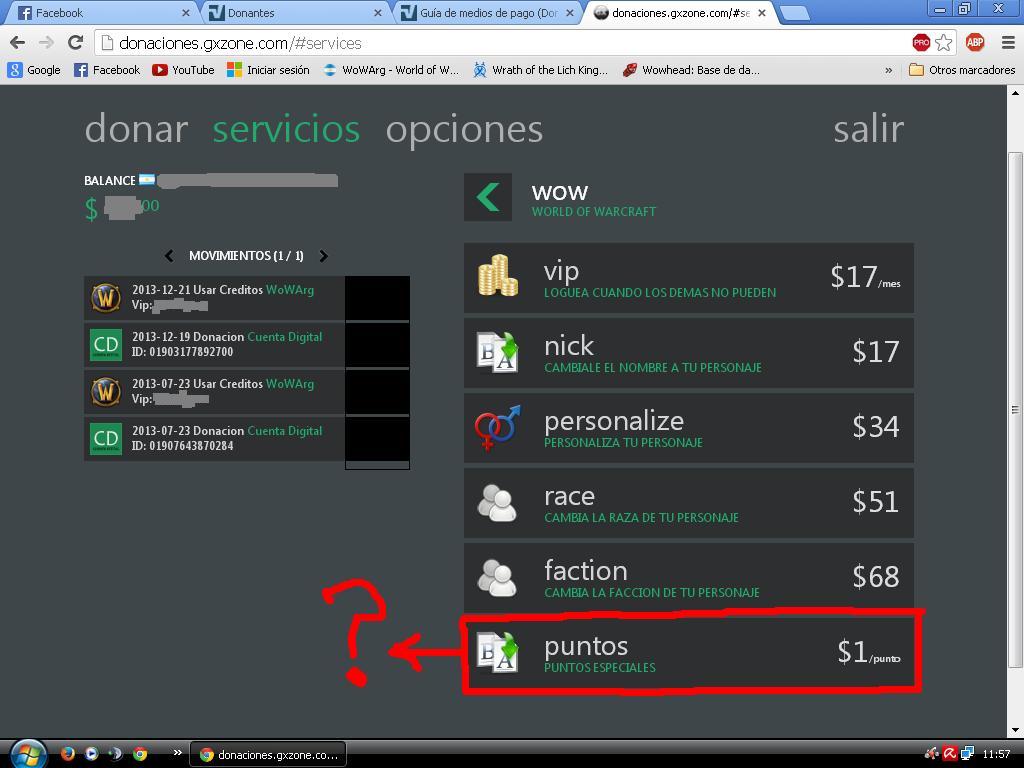Expand the quick launch overflow chevron
1024x768 pixels.
[x=177, y=752]
